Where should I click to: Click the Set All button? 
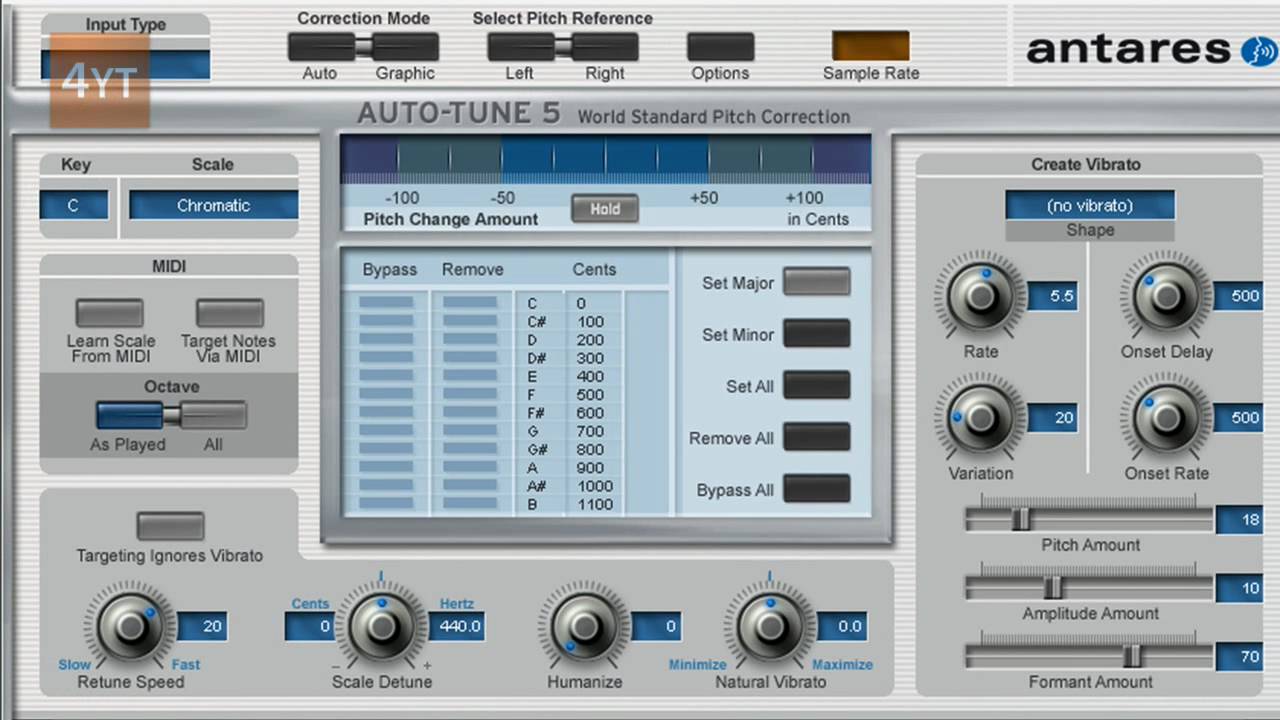pos(817,386)
